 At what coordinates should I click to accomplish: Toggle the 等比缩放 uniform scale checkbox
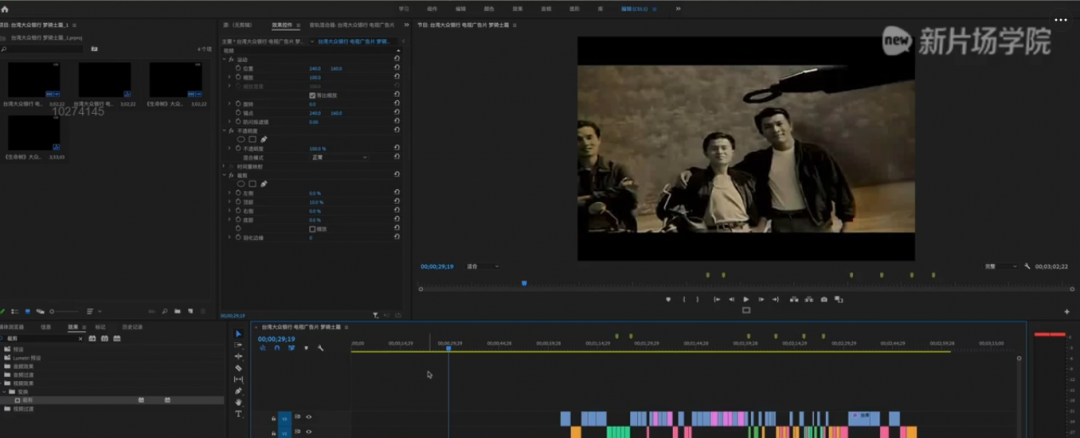pos(312,95)
